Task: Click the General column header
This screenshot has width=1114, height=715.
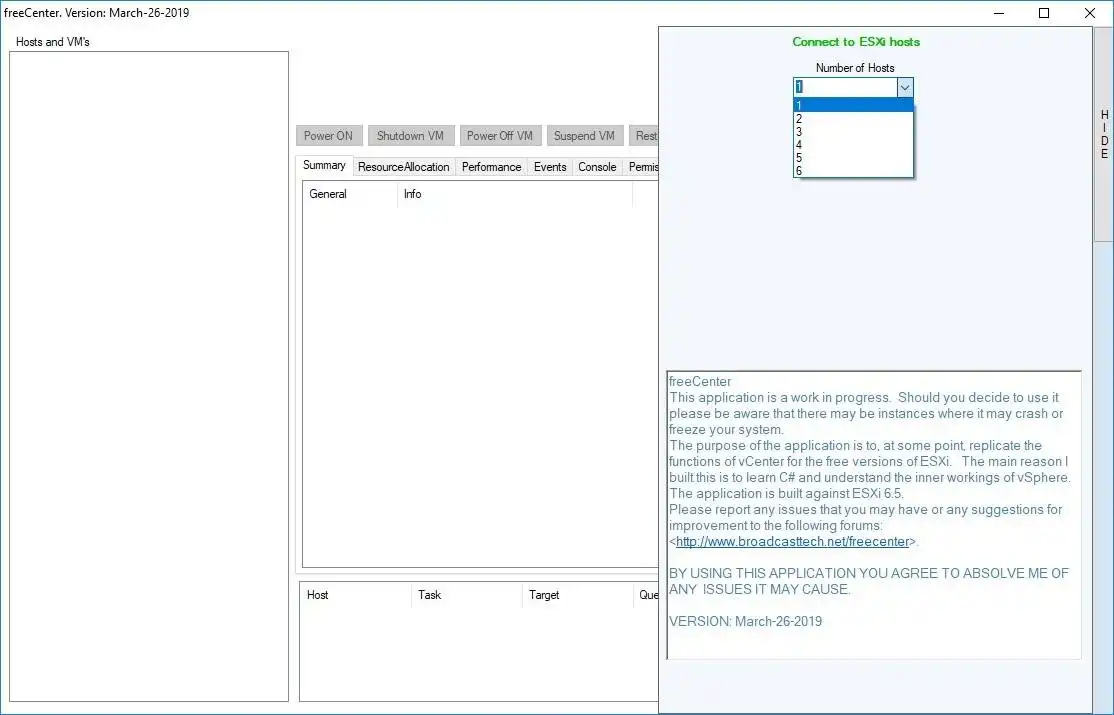Action: tap(350, 194)
